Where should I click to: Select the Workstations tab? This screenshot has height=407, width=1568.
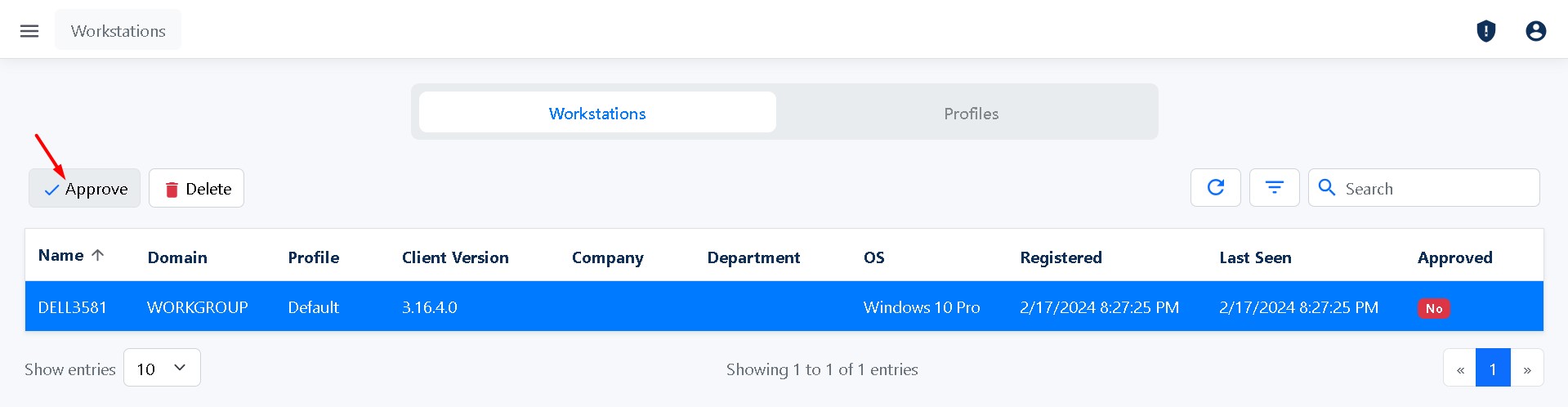(x=597, y=114)
